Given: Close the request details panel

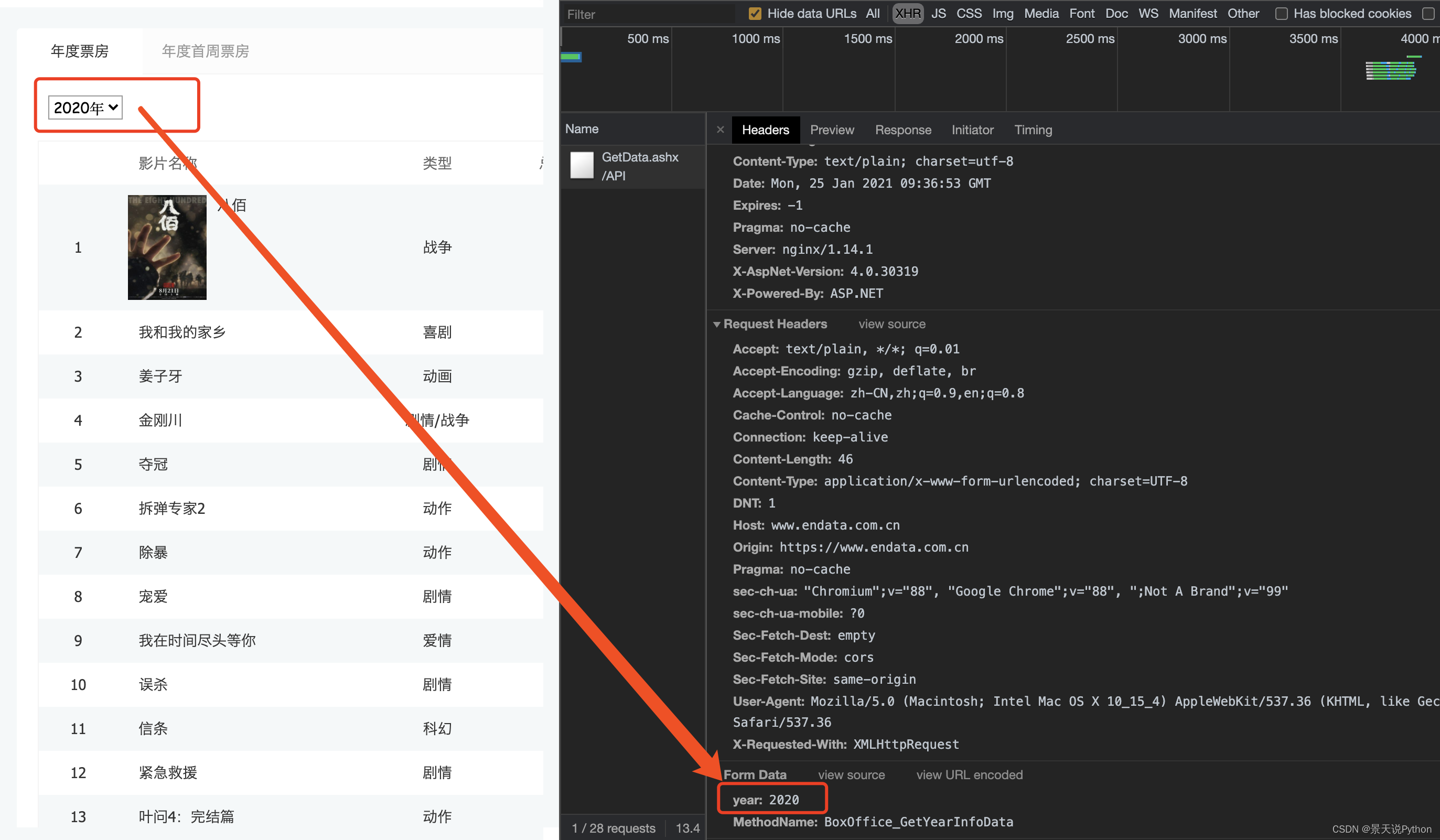Looking at the screenshot, I should click(x=720, y=130).
